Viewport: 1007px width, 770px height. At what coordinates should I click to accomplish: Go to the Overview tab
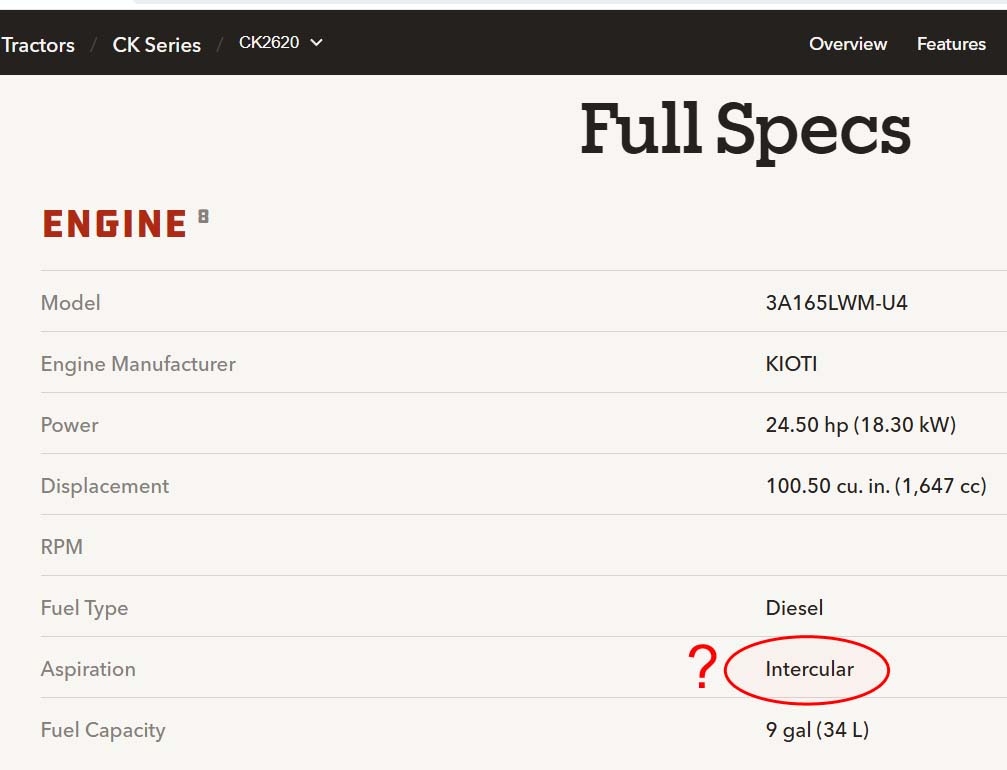(847, 44)
